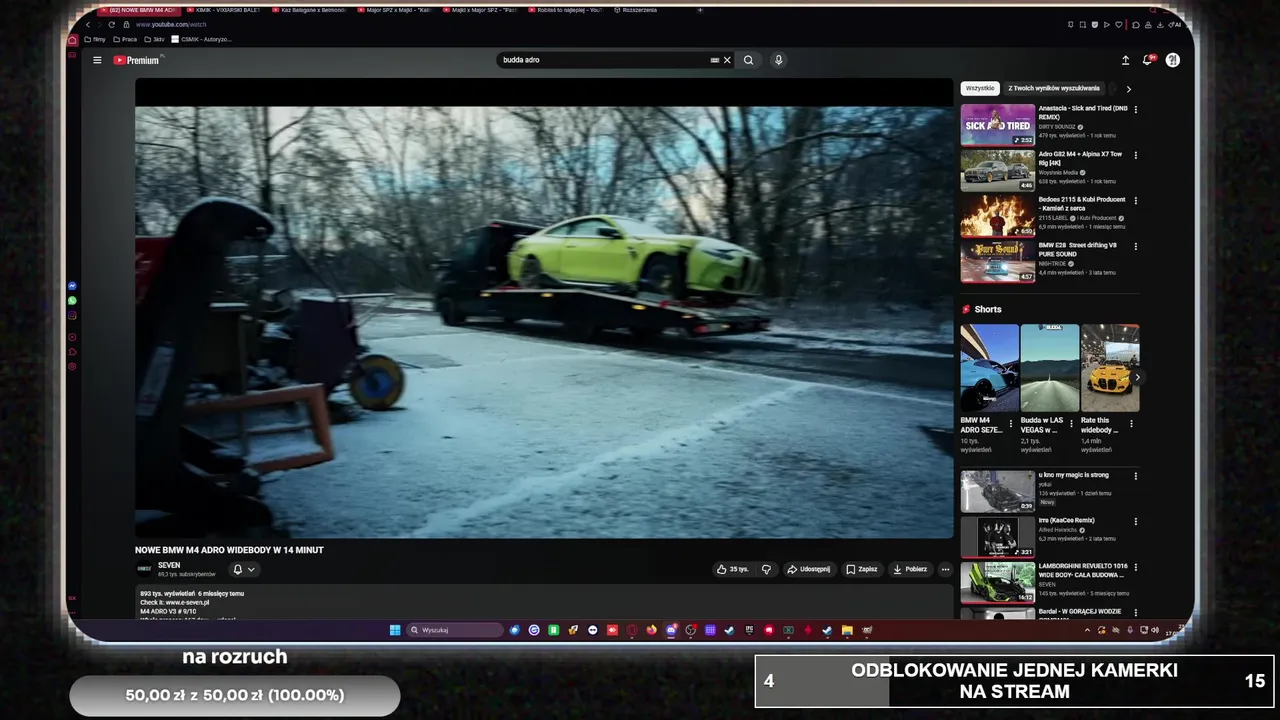Viewport: 1280px width, 720px height.
Task: Open the on-screen keyboard icon in search box
Action: point(714,60)
